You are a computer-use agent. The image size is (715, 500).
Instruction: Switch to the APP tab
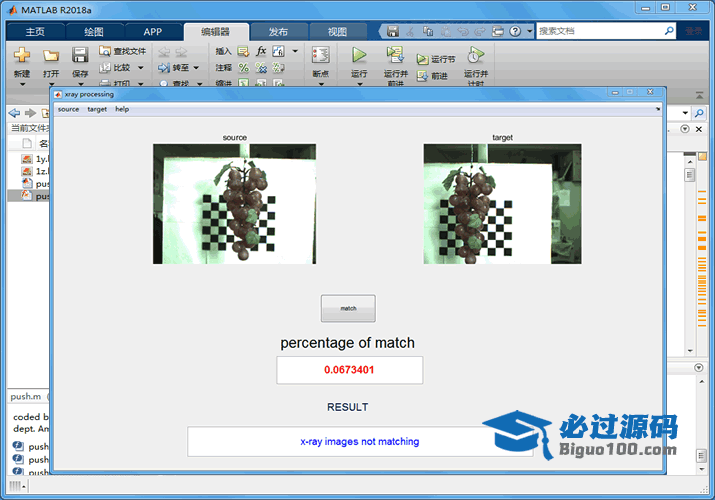pyautogui.click(x=153, y=31)
